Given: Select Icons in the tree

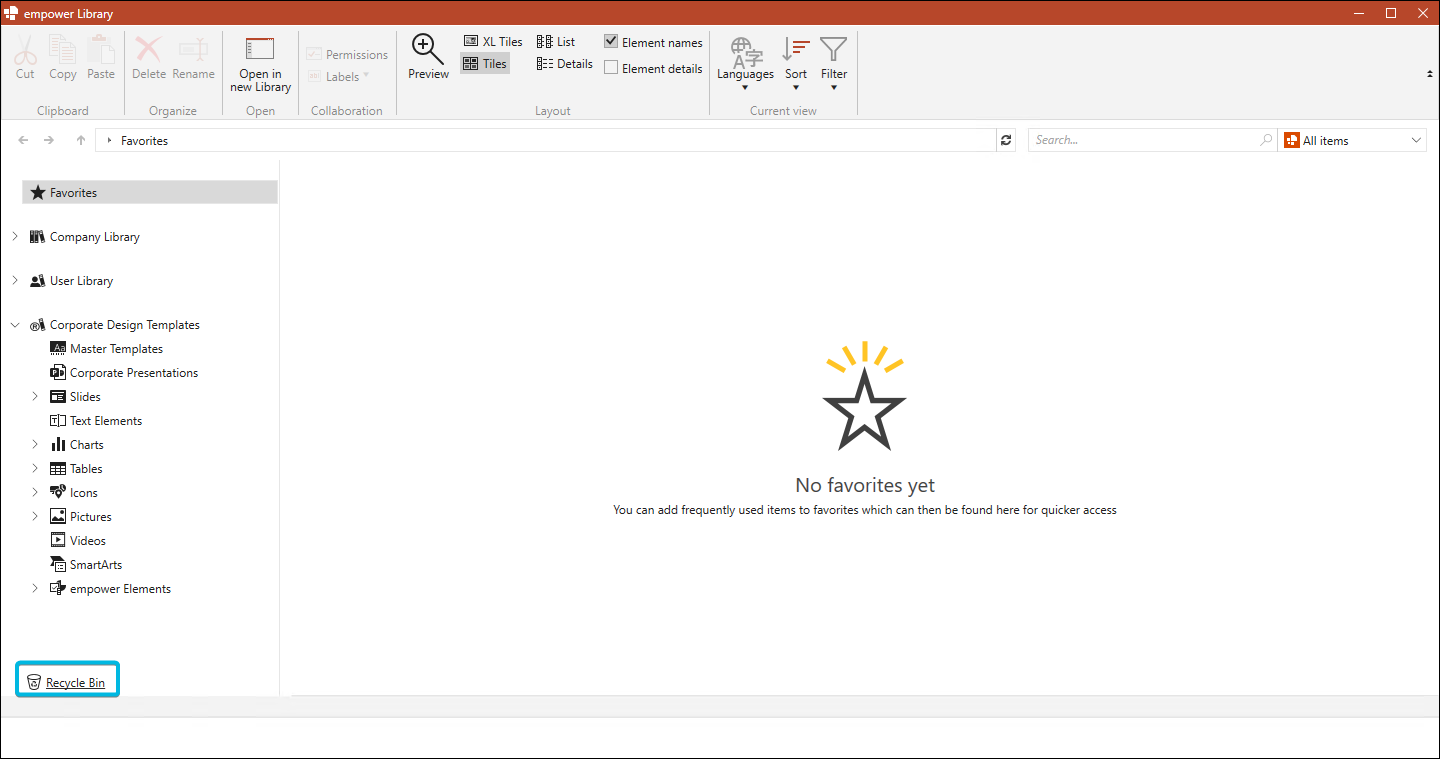Looking at the screenshot, I should [x=84, y=493].
